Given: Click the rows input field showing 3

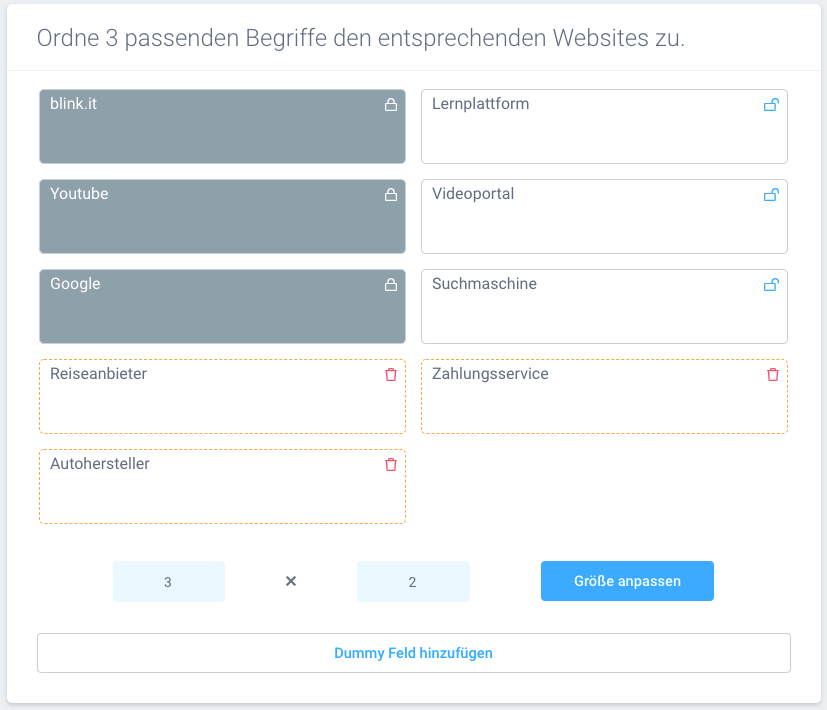Looking at the screenshot, I should 169,581.
